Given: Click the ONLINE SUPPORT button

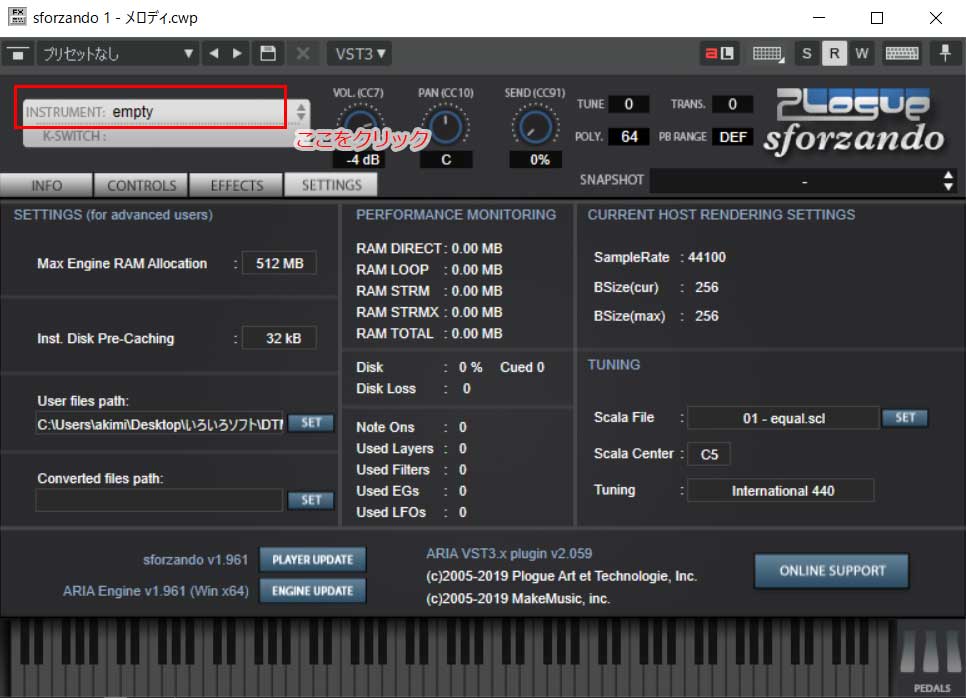Looking at the screenshot, I should pos(831,569).
